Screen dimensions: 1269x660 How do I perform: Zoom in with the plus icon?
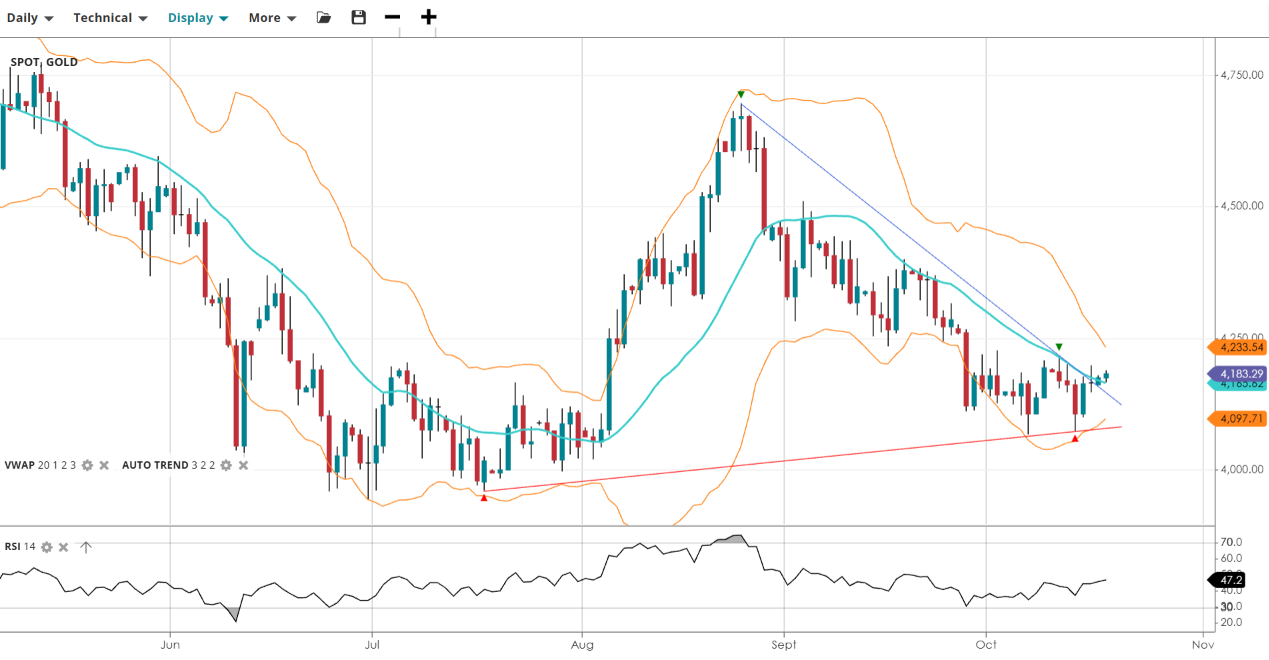pyautogui.click(x=429, y=17)
